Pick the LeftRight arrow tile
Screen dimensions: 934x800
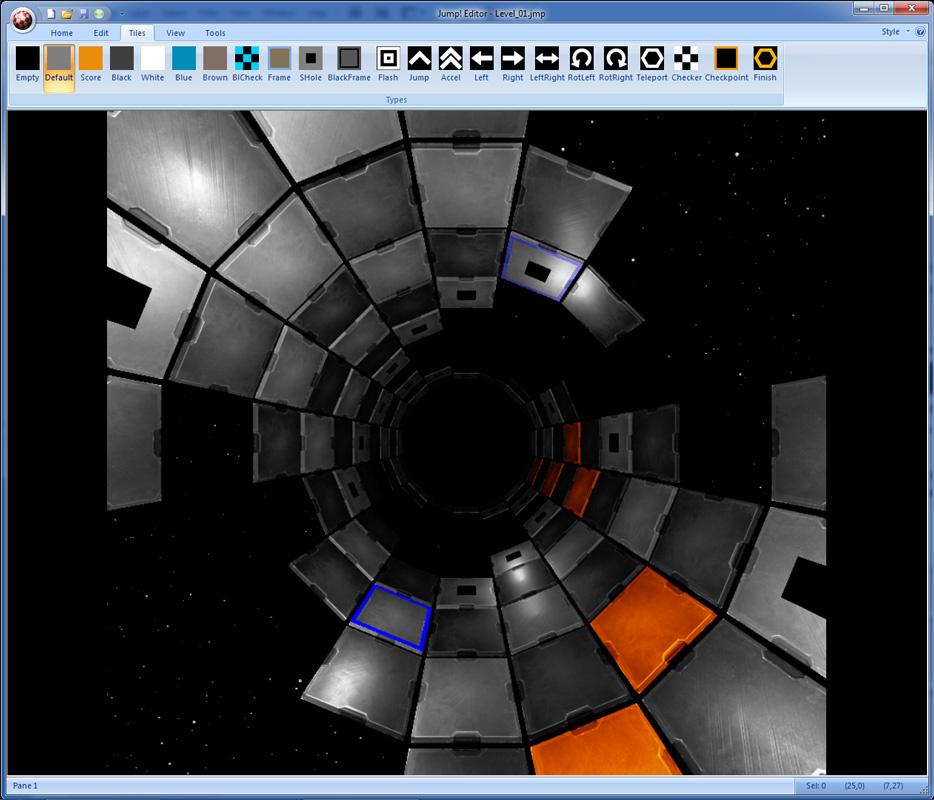pos(547,64)
